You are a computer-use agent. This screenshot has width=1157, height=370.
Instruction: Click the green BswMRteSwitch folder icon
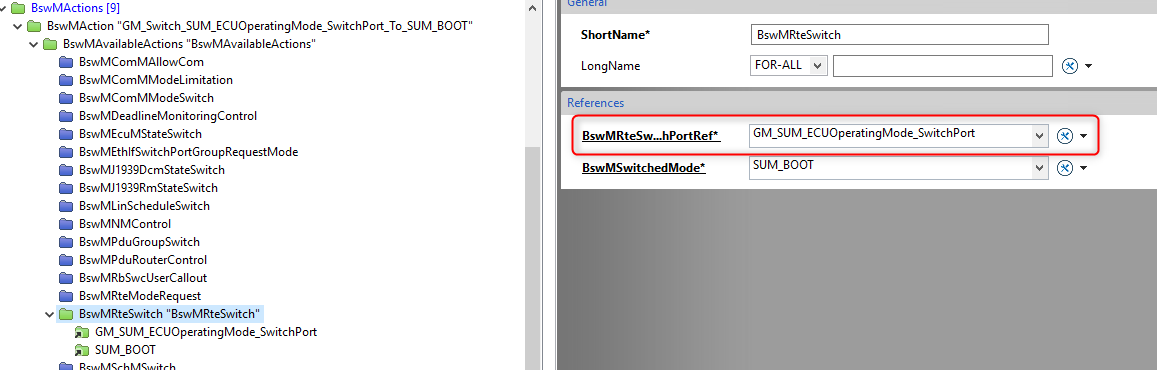point(66,314)
